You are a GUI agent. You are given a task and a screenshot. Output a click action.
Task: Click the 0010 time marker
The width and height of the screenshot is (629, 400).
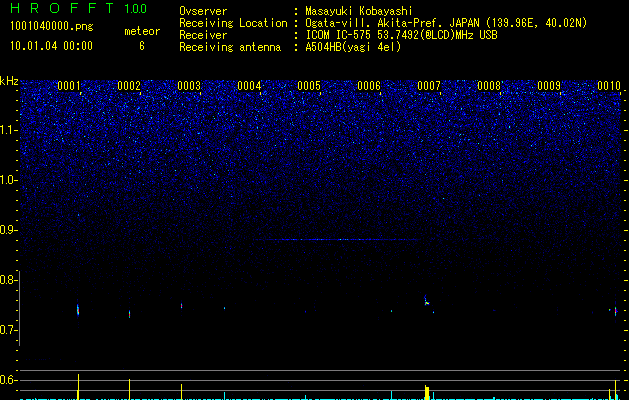(609, 86)
